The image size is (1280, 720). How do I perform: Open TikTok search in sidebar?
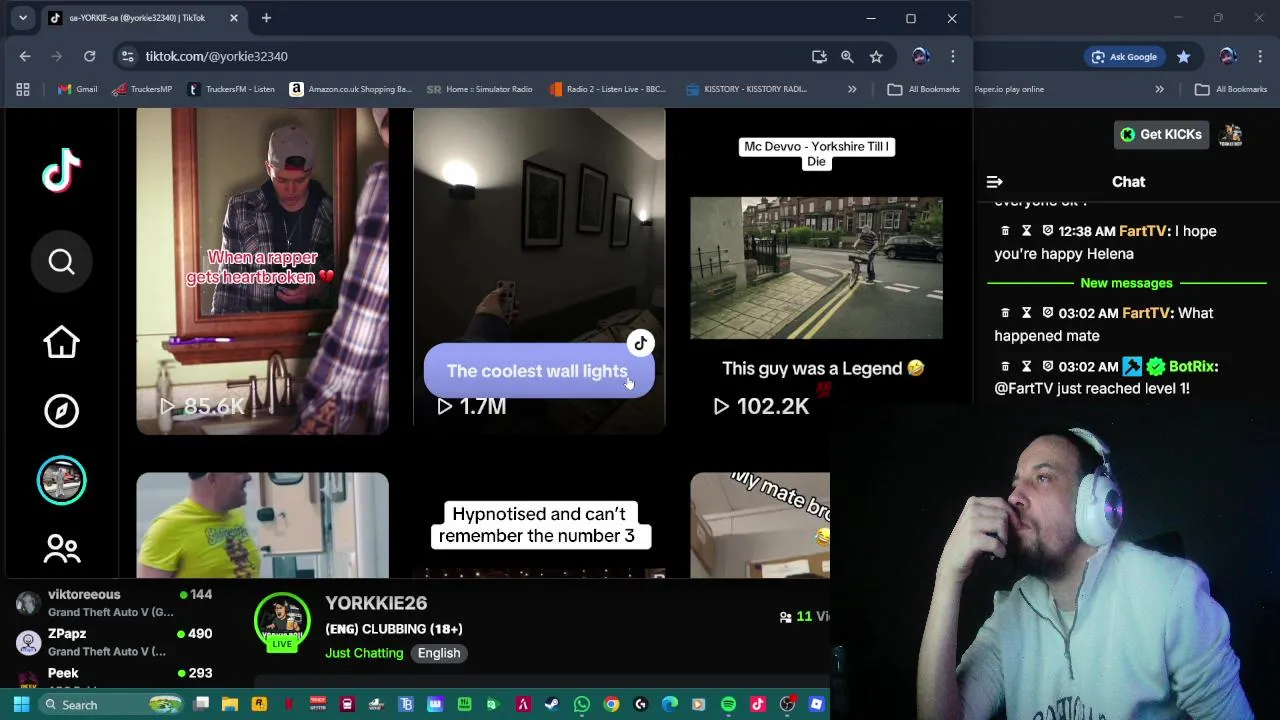pos(61,262)
